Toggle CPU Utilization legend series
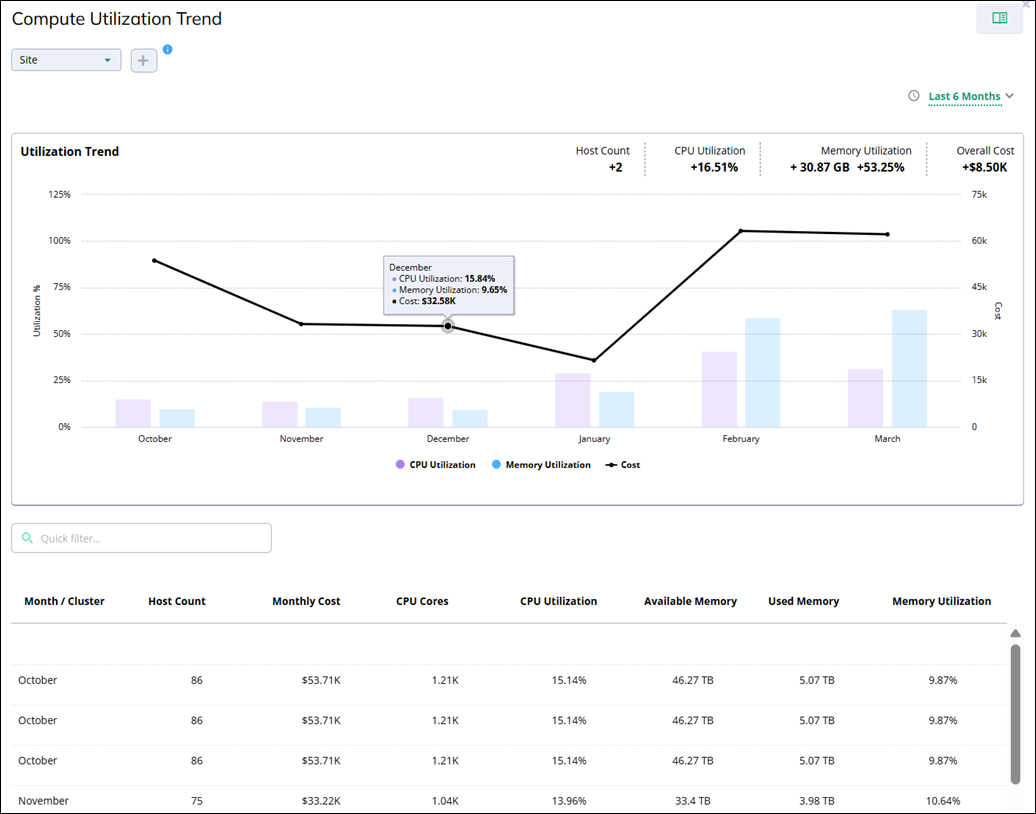Viewport: 1036px width, 814px height. tap(436, 465)
